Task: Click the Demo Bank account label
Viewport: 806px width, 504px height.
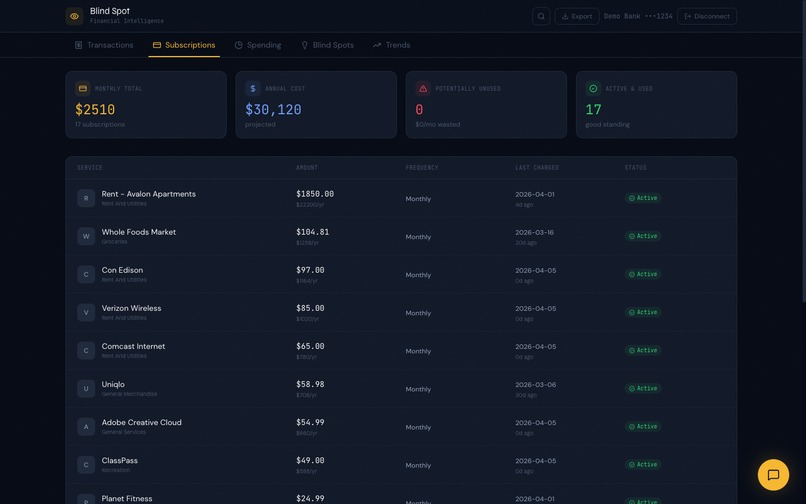Action: tap(638, 16)
